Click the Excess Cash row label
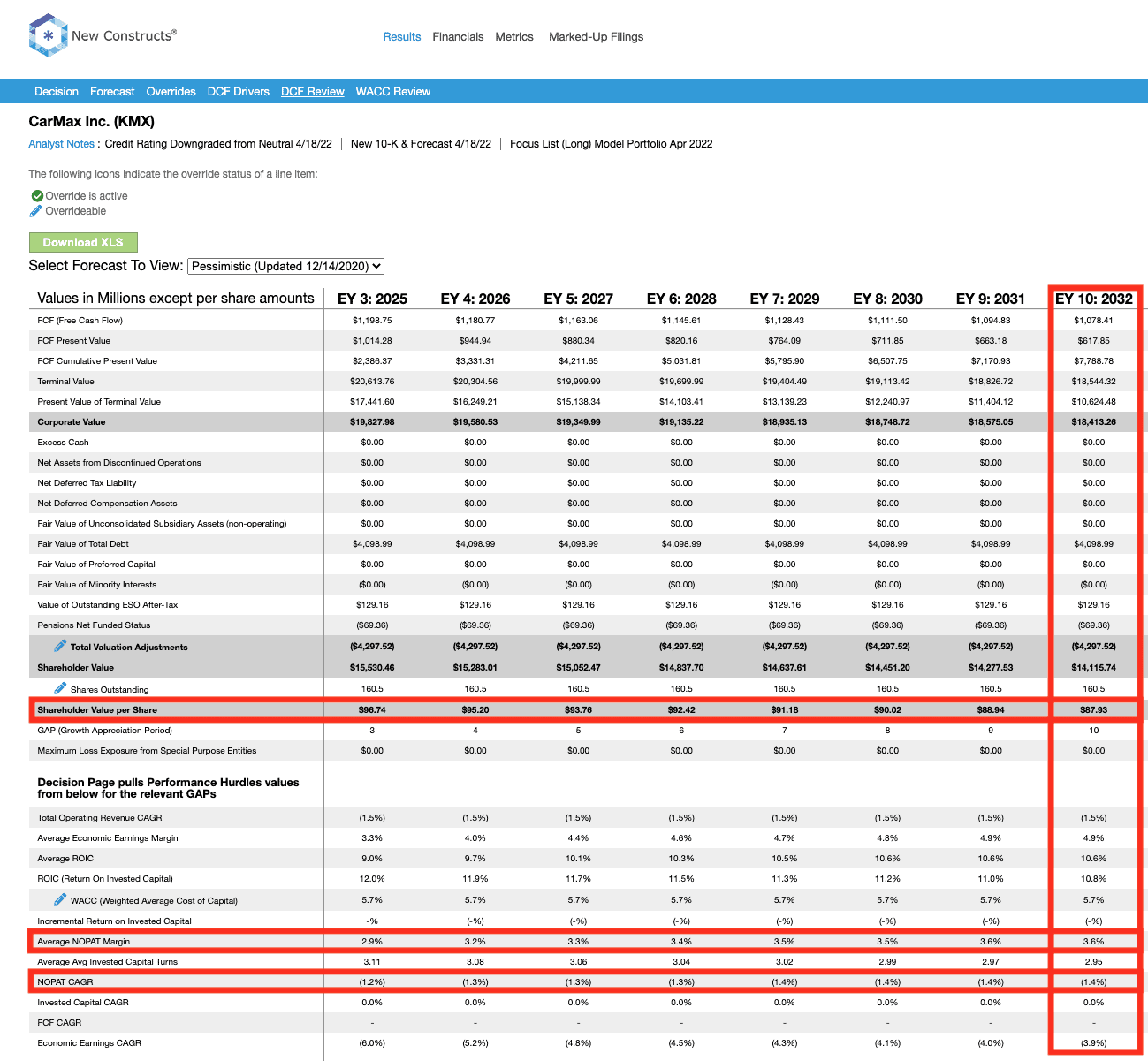 point(63,443)
